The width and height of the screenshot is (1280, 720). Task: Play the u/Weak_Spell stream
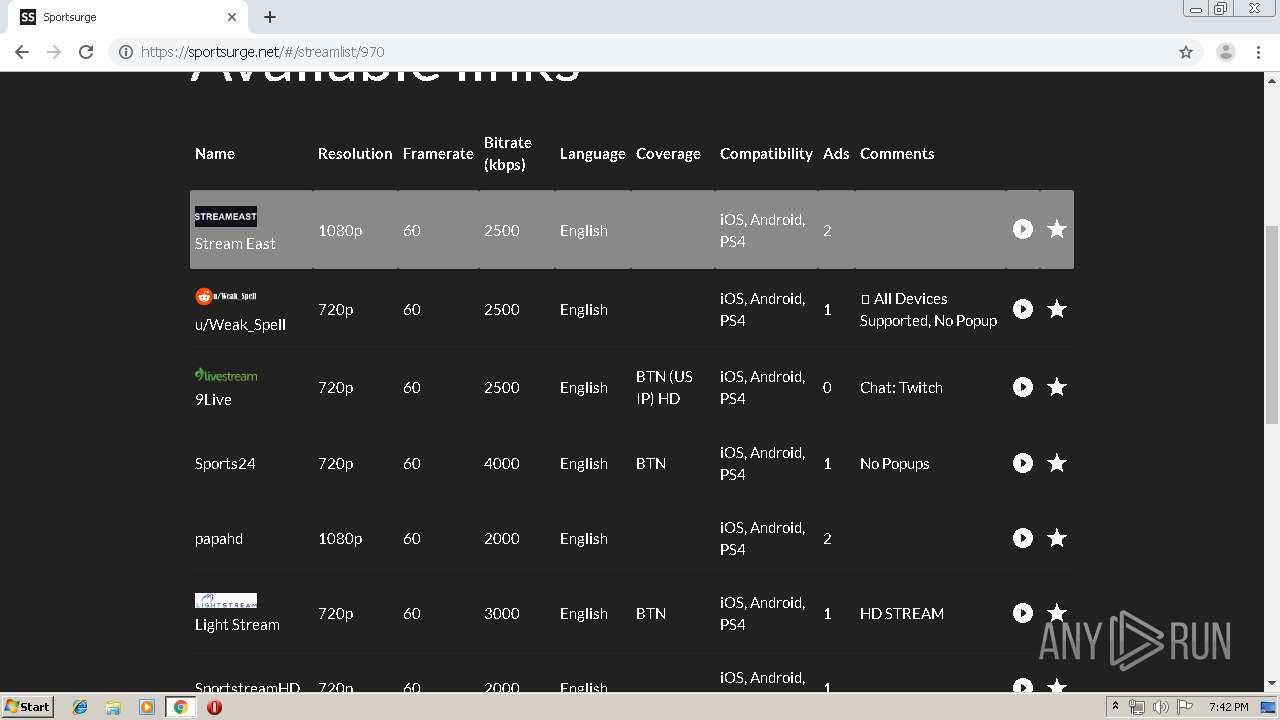tap(1022, 309)
